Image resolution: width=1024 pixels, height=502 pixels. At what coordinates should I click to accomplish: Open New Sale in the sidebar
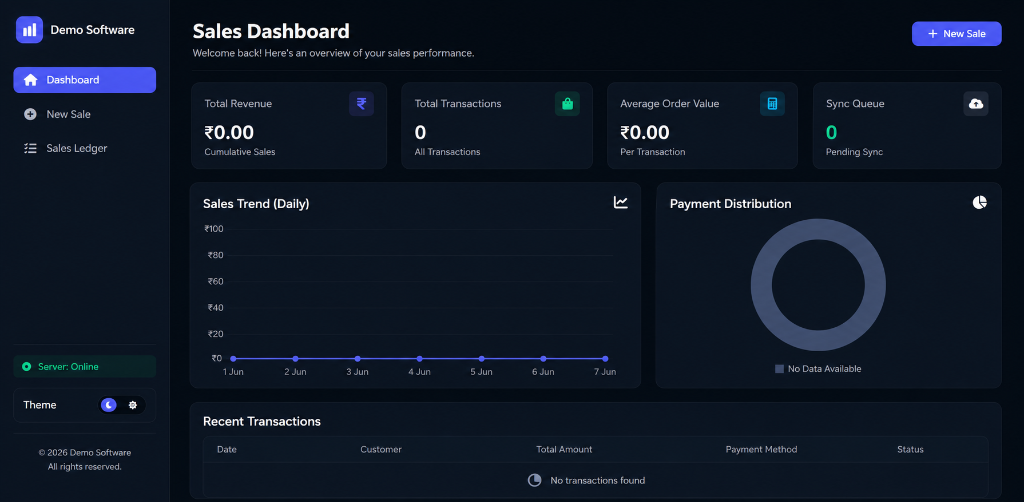coord(85,114)
